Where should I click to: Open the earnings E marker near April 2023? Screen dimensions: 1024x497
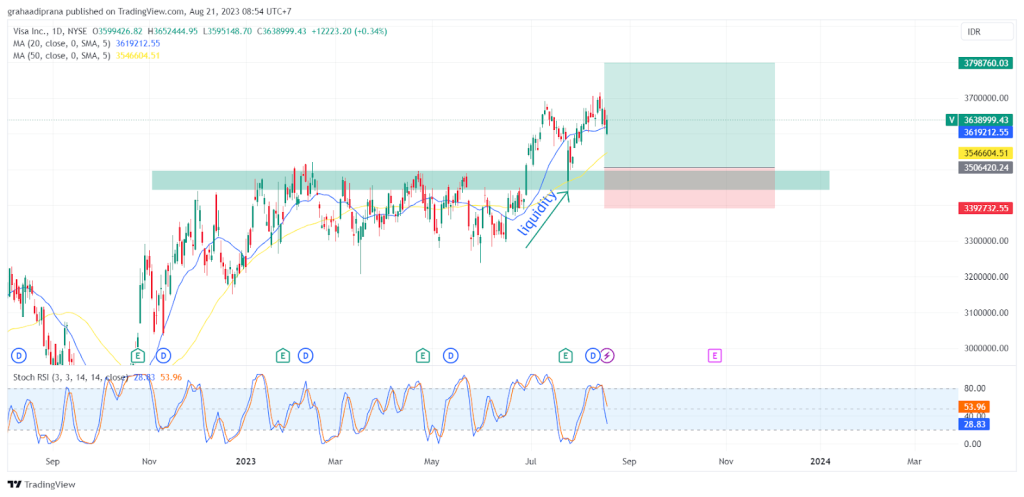[423, 356]
